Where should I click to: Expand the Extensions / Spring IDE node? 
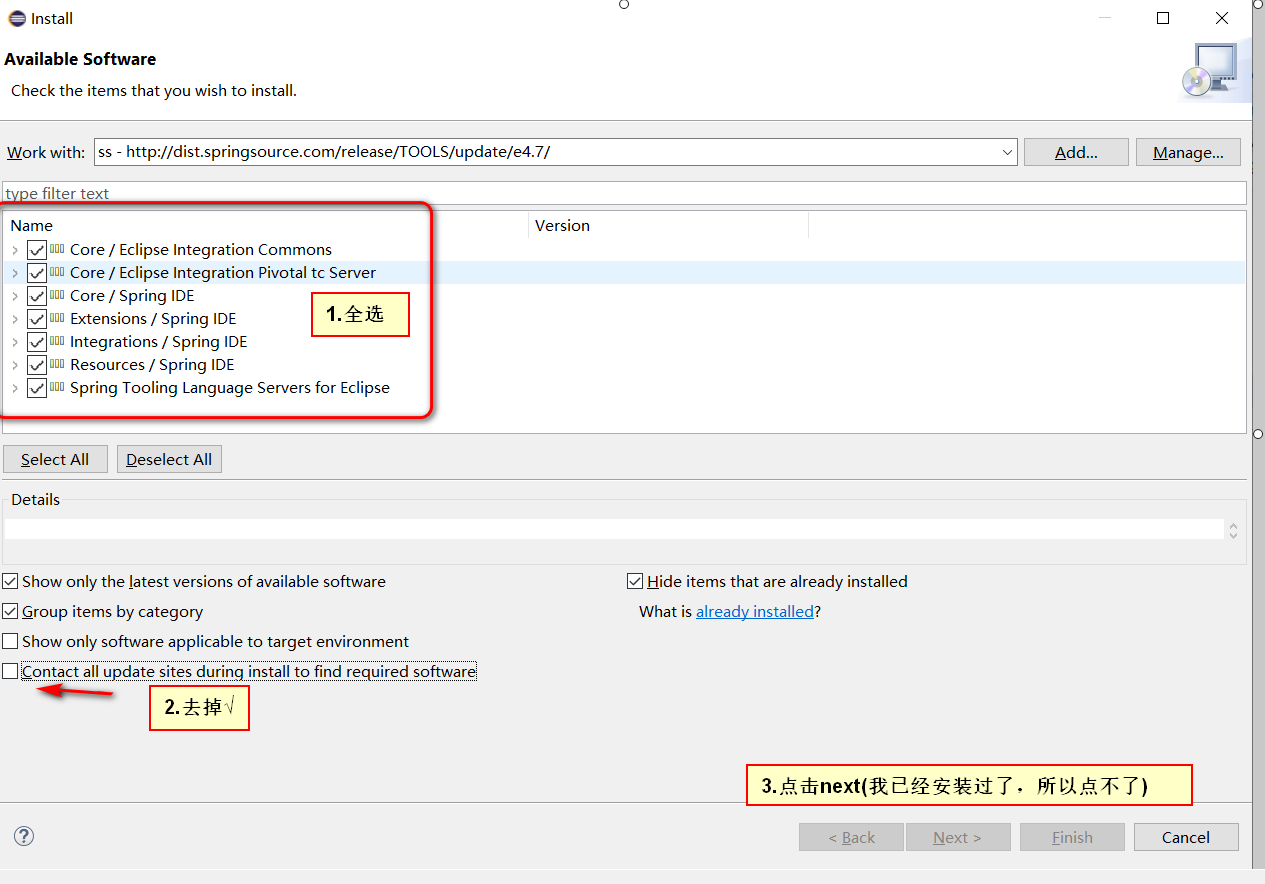pos(15,319)
